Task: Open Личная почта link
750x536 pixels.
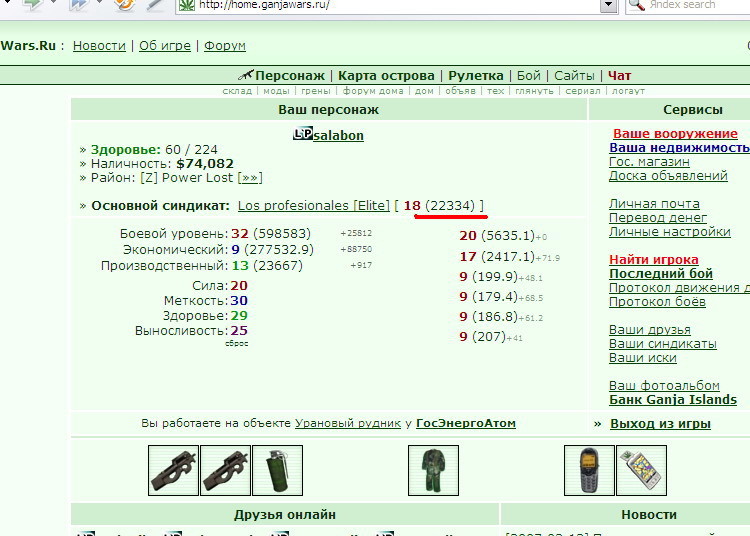Action: pos(654,204)
